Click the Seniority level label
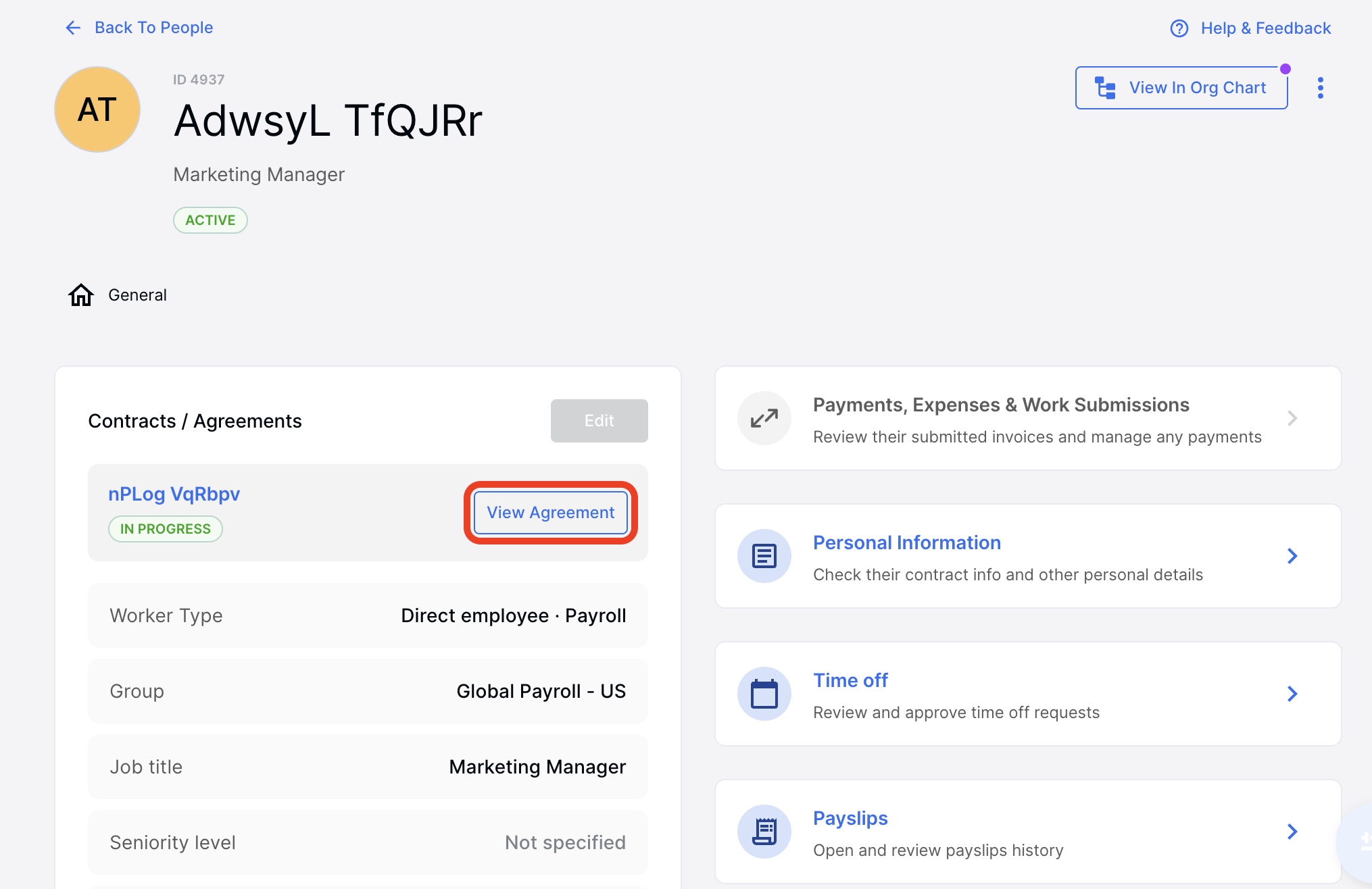Screen dimensions: 1372x889 172,842
